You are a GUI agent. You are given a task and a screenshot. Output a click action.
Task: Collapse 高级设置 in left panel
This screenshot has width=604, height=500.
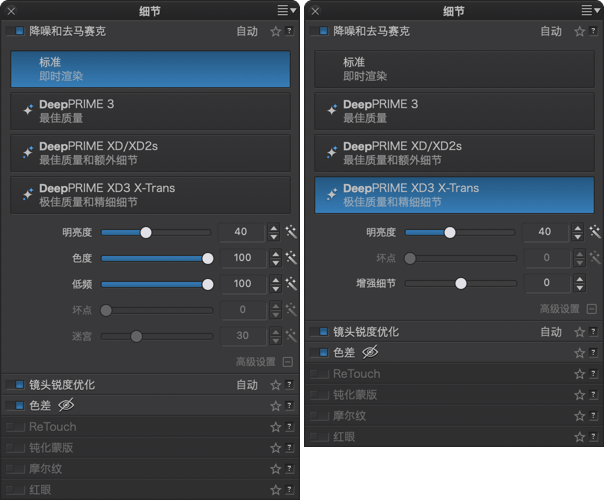288,362
